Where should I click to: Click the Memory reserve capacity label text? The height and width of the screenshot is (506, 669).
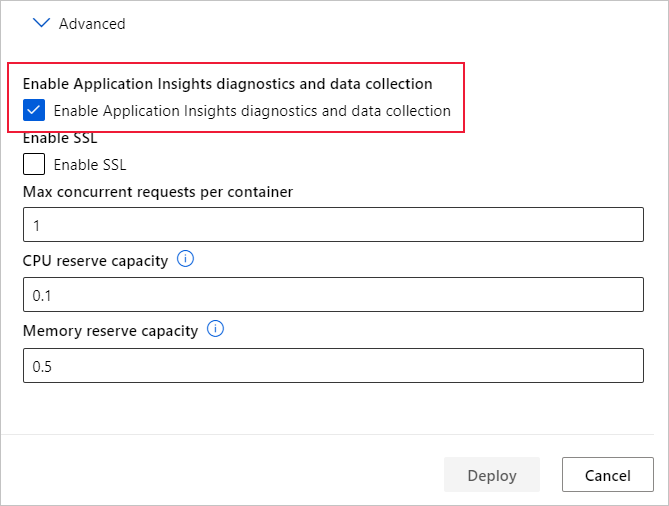[x=110, y=330]
